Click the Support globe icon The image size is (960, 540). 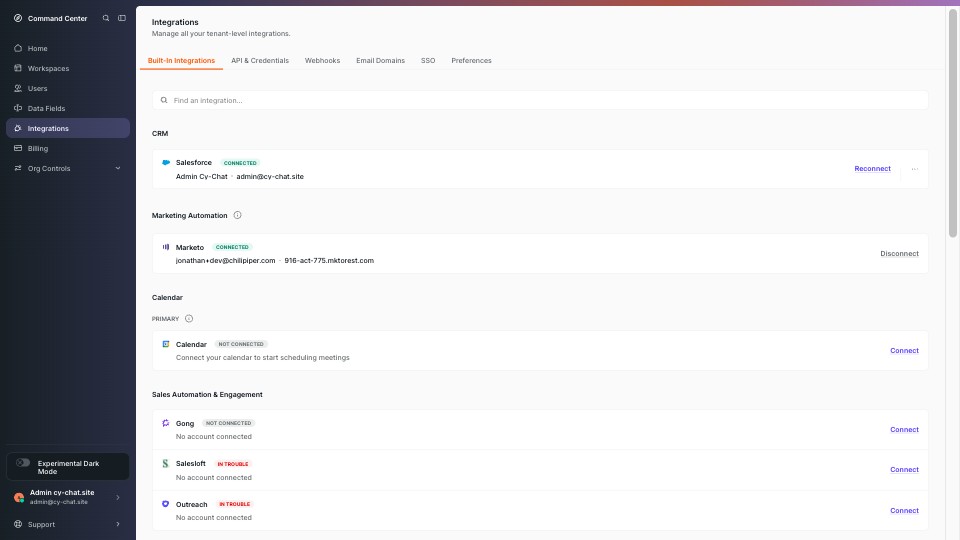(x=18, y=524)
